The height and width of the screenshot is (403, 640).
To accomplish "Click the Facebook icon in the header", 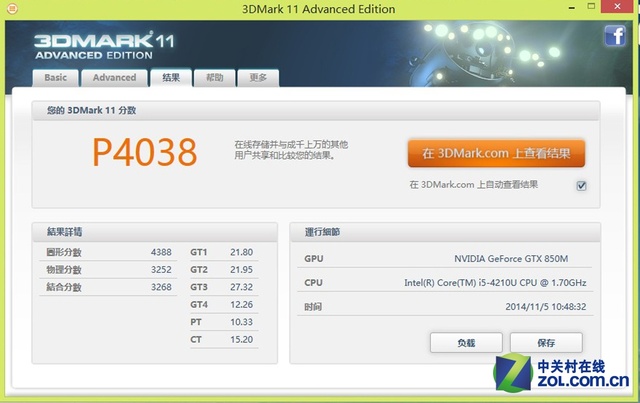I will coord(613,37).
